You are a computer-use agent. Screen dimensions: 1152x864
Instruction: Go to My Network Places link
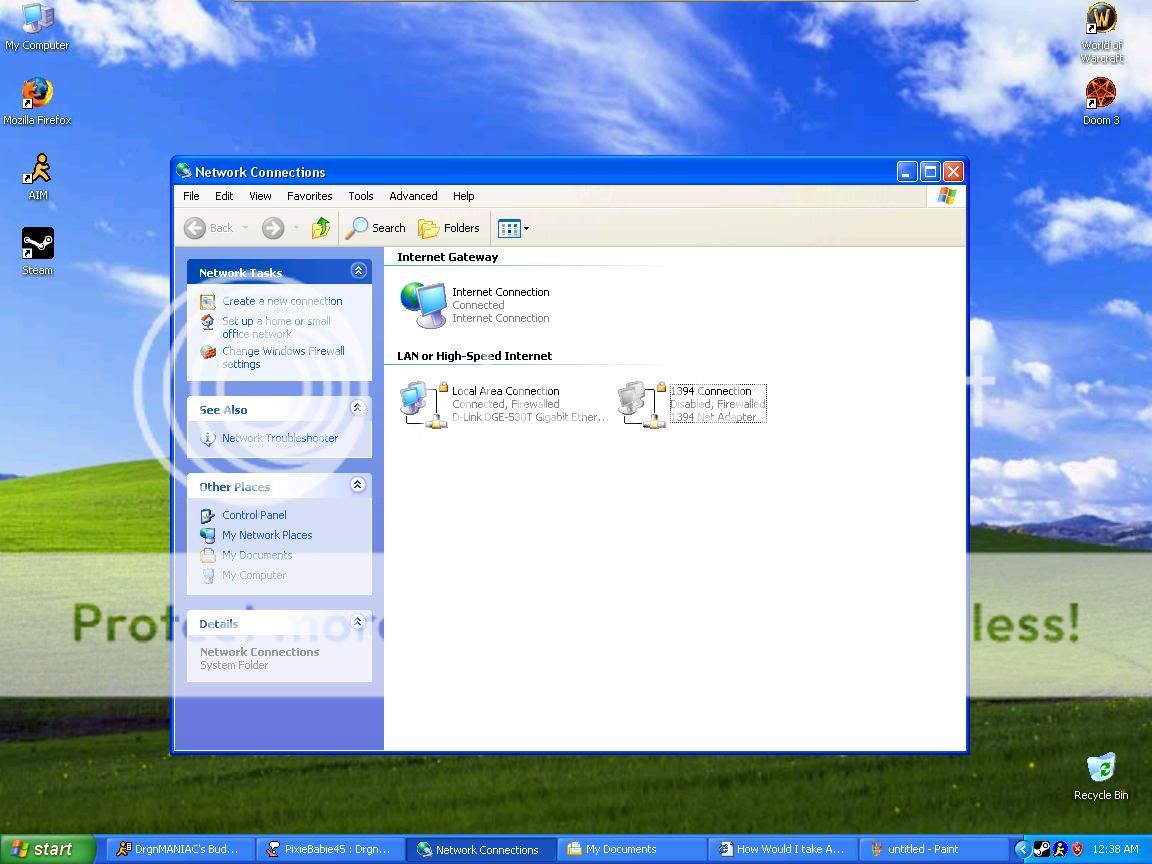pyautogui.click(x=267, y=535)
